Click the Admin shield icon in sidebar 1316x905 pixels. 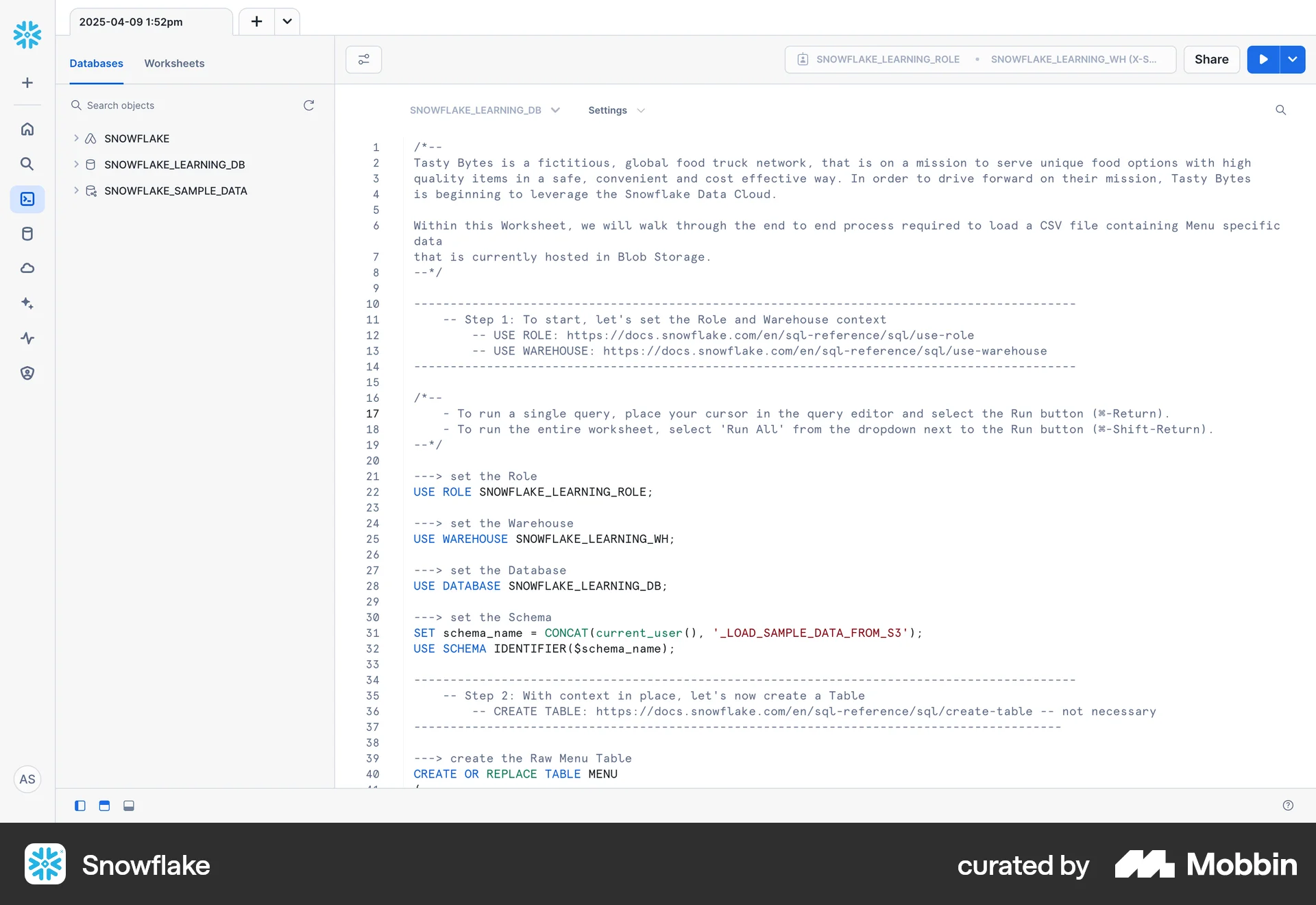point(27,373)
